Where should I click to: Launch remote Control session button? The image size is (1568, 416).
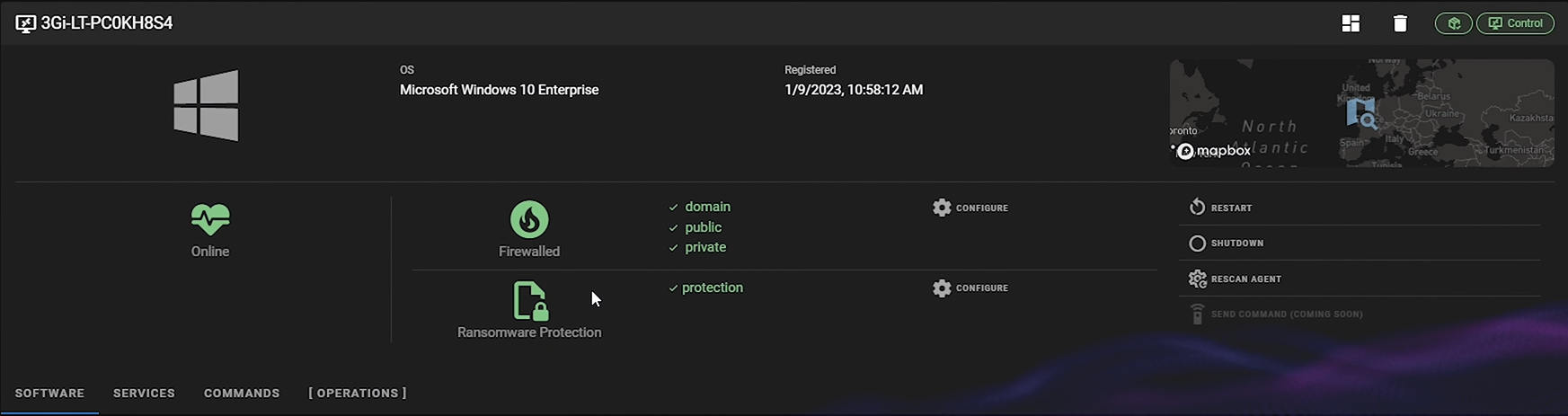1515,23
